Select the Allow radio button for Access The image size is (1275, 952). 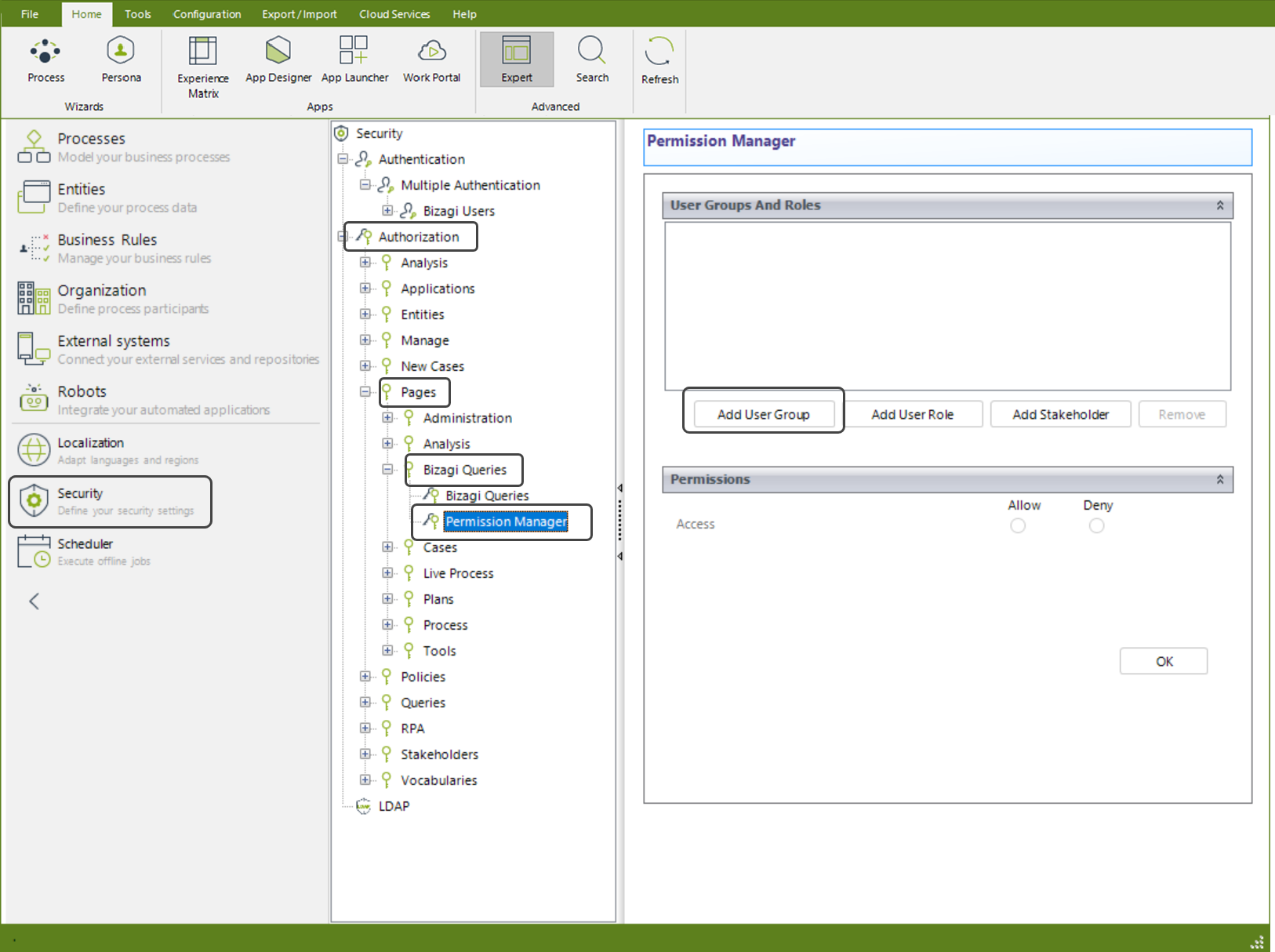1018,525
